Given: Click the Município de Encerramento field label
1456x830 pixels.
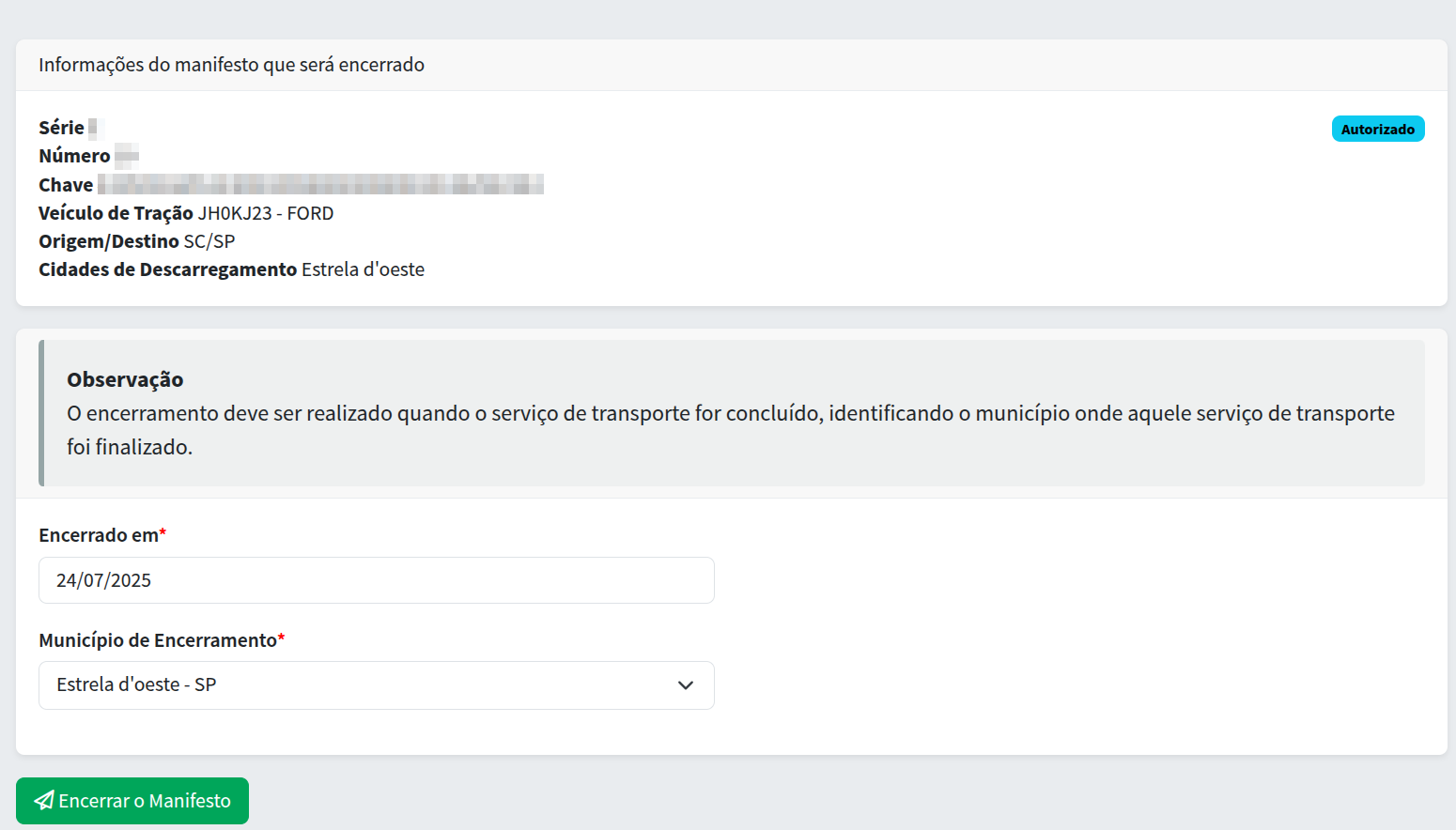Looking at the screenshot, I should tap(158, 640).
